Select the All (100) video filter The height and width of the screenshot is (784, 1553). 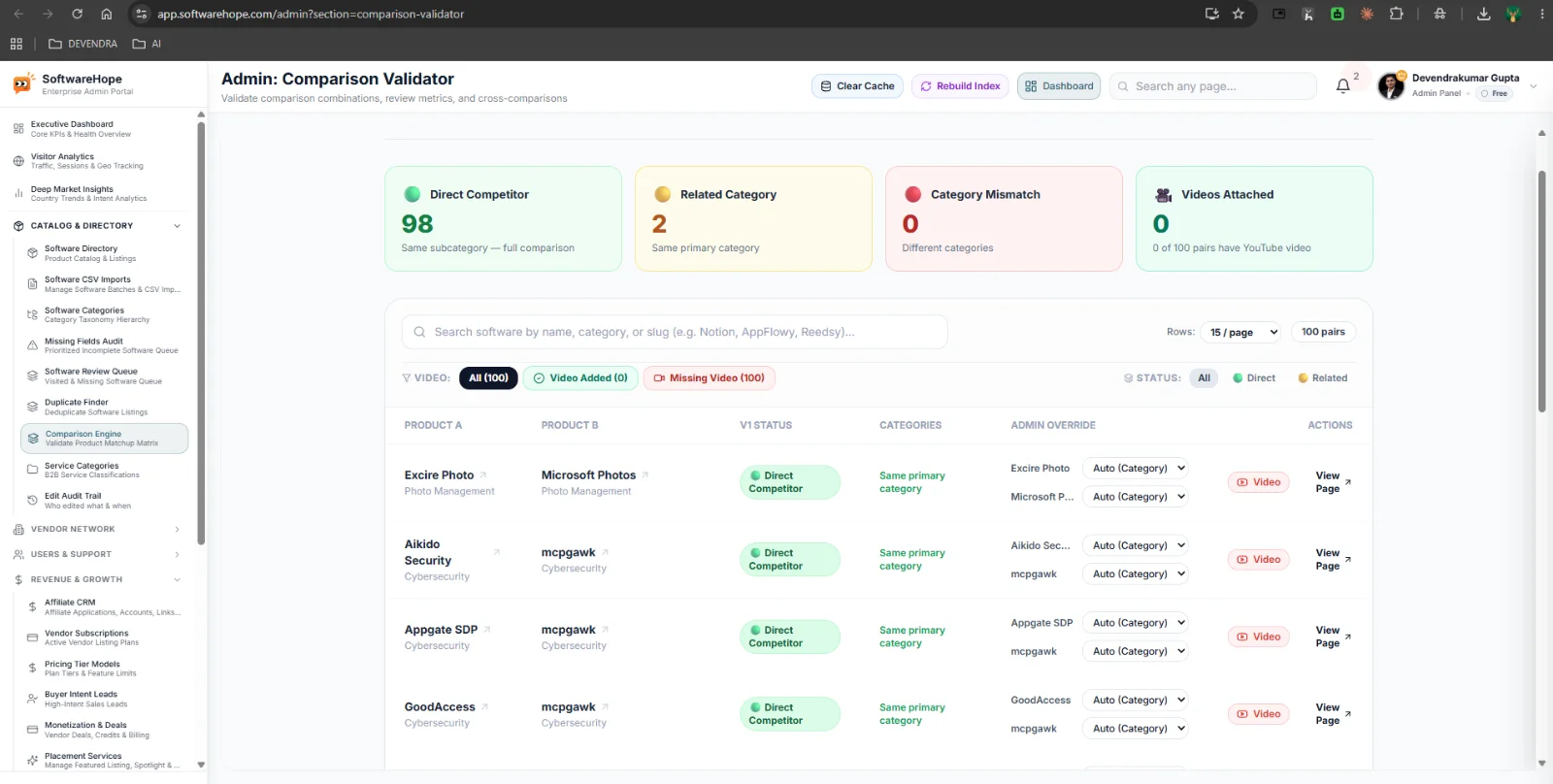click(x=488, y=378)
